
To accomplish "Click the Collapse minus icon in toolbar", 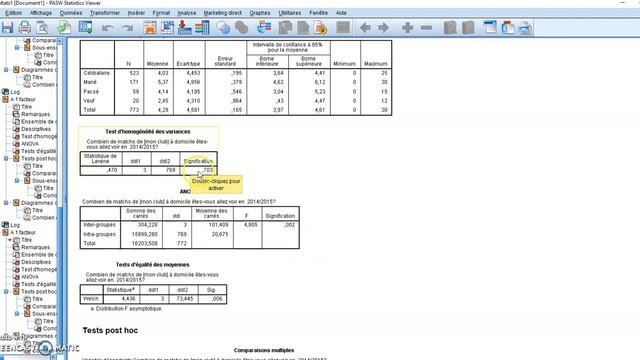I will [426, 28].
